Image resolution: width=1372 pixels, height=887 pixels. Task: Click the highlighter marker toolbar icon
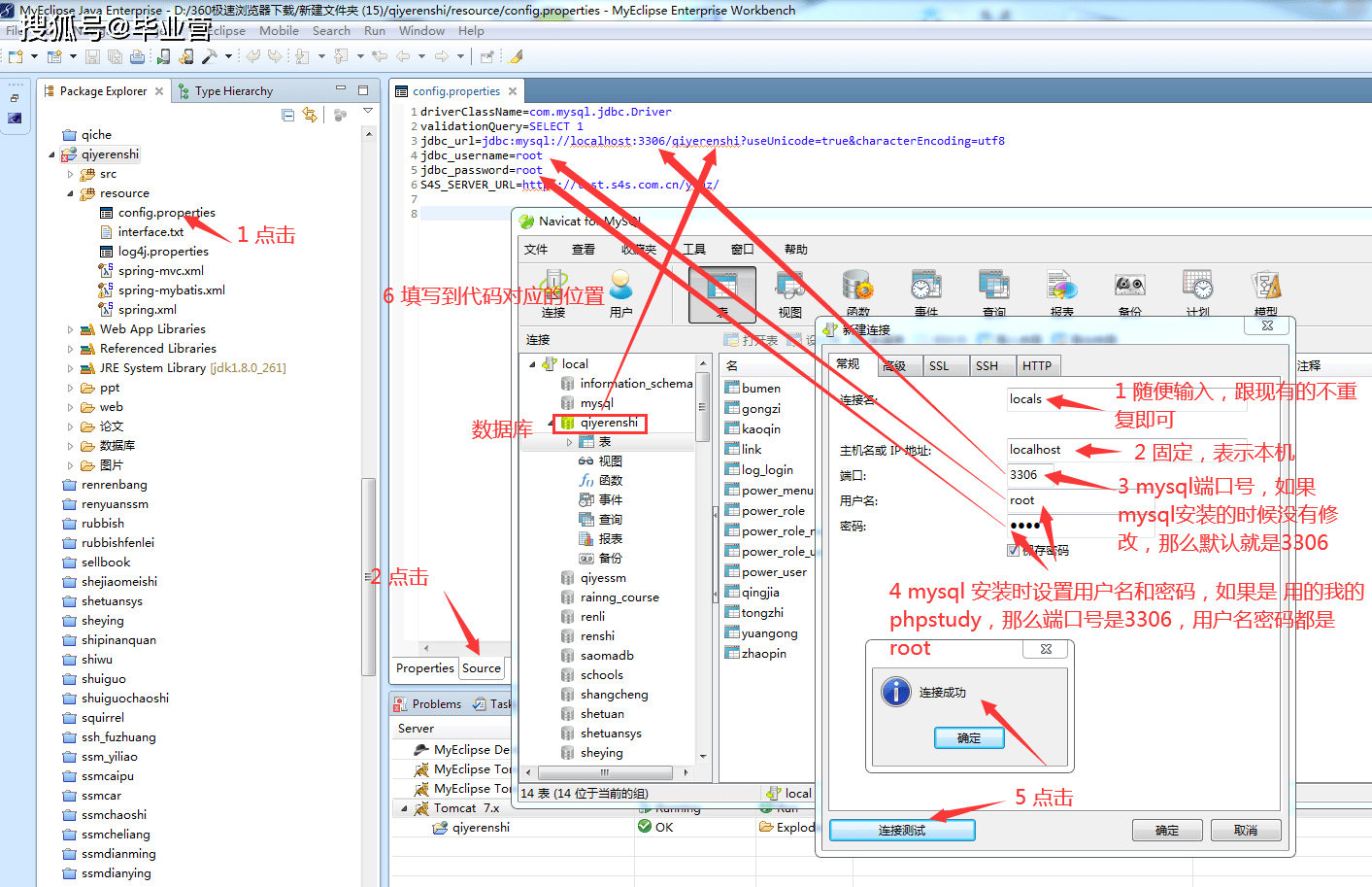(x=516, y=56)
